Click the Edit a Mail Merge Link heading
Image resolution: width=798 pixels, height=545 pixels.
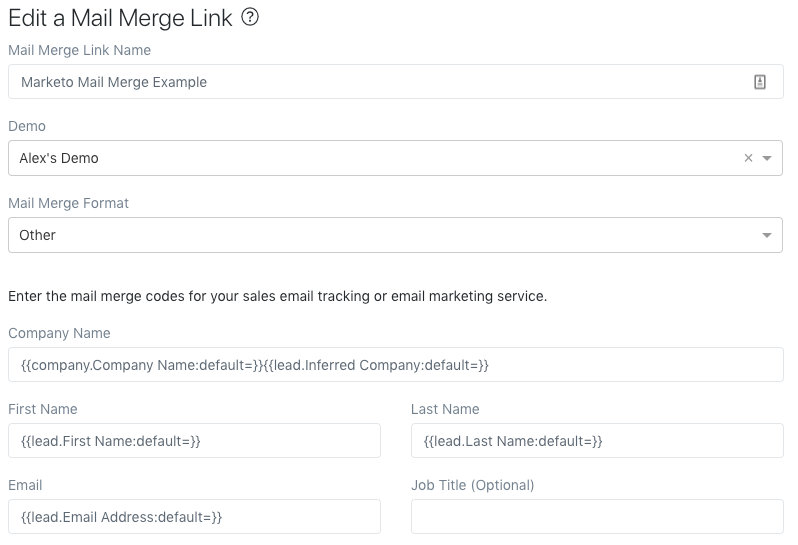(x=120, y=18)
